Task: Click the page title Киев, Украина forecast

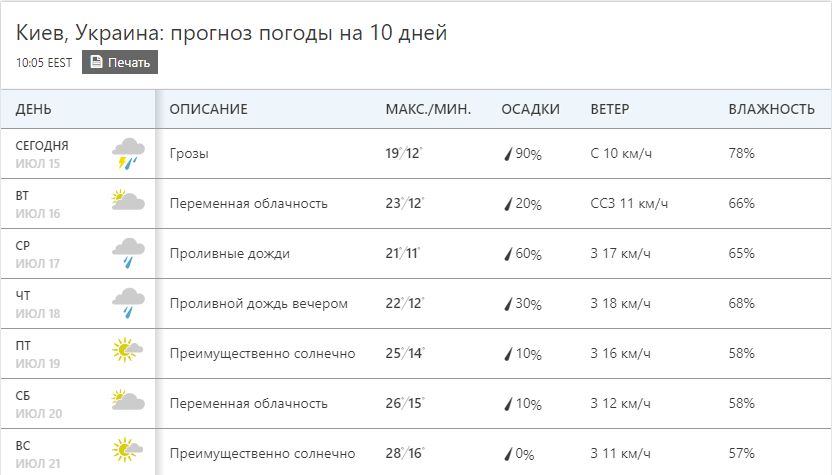Action: point(231,33)
